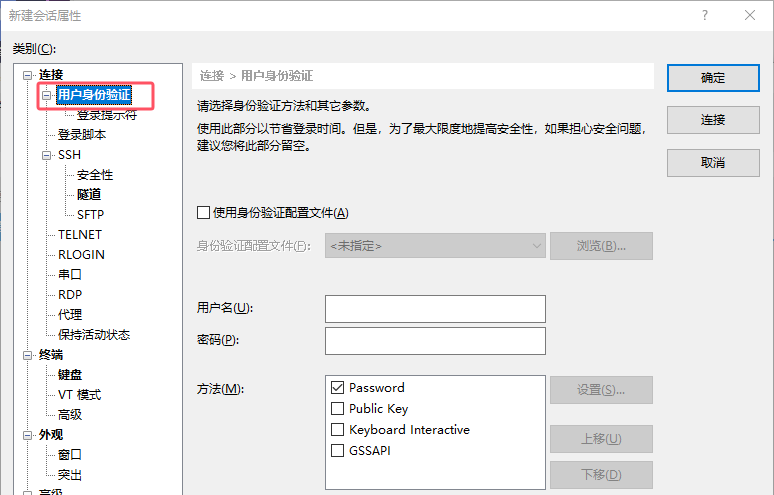Enable 使用身份验证配置文件 checkbox
This screenshot has height=495, width=774.
coord(204,212)
